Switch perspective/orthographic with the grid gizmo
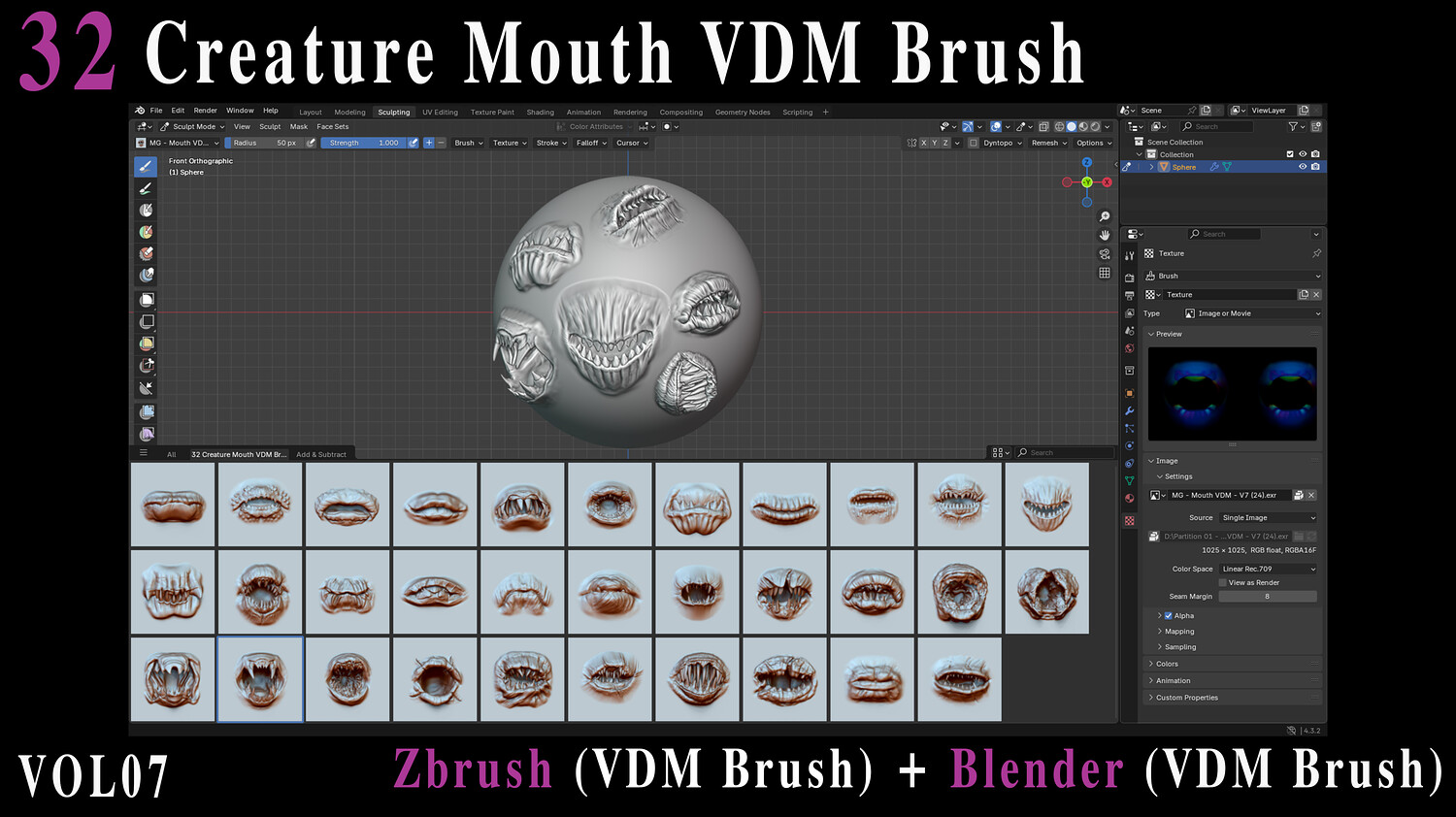1456x817 pixels. click(x=1105, y=273)
